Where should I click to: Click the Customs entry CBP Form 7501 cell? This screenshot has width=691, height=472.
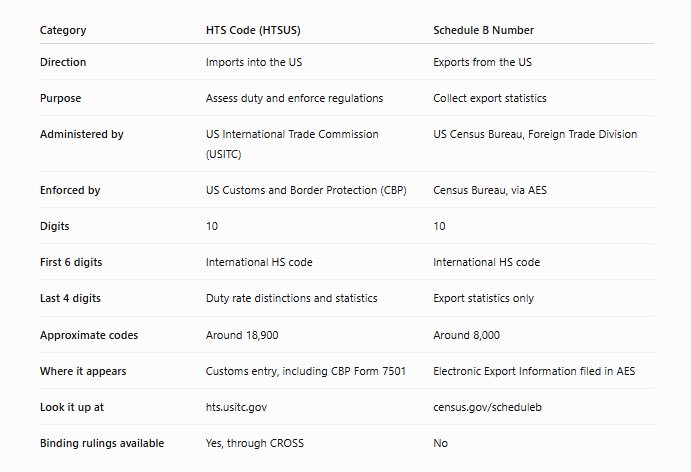click(305, 371)
